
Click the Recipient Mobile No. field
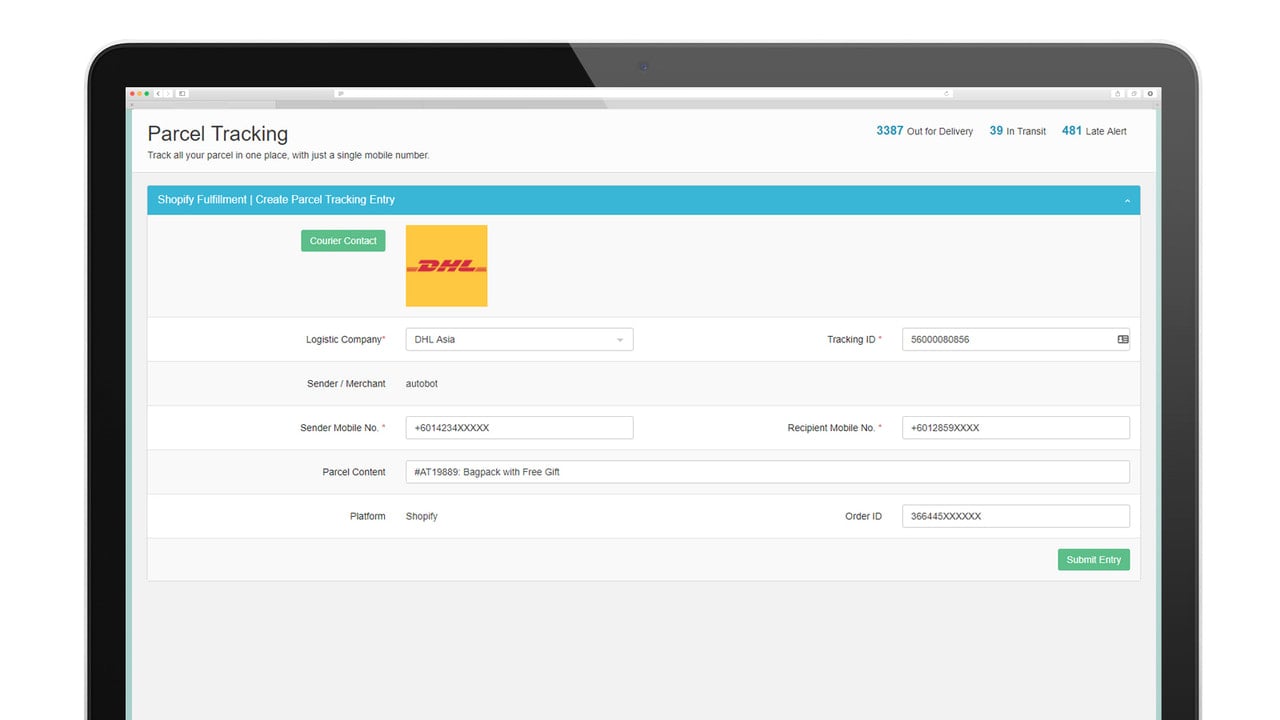[x=1016, y=427]
